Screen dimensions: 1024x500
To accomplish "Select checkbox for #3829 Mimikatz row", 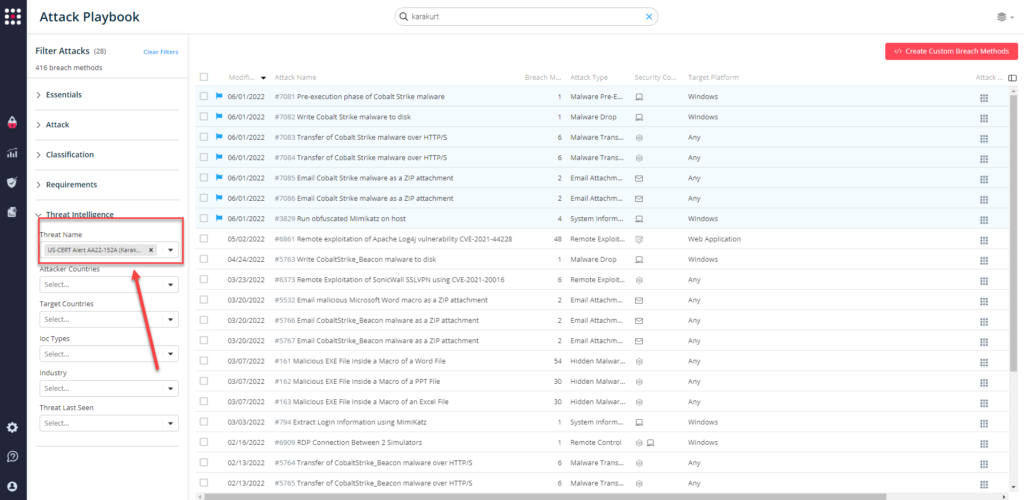I will click(x=204, y=218).
